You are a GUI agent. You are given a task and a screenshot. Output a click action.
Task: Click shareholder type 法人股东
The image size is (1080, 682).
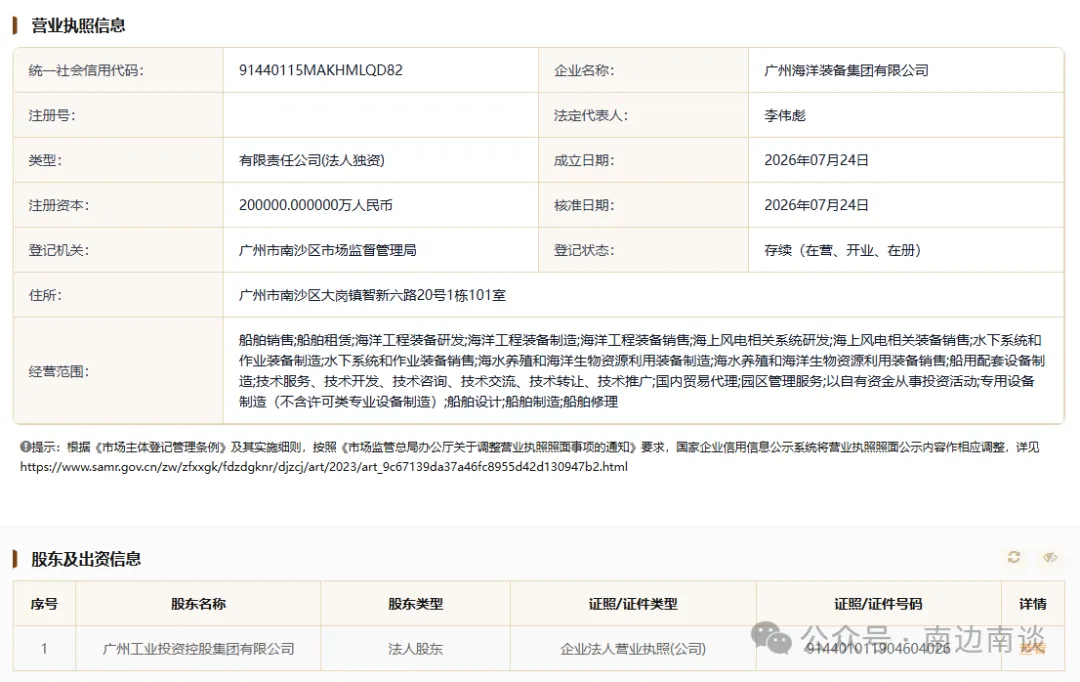[x=415, y=648]
